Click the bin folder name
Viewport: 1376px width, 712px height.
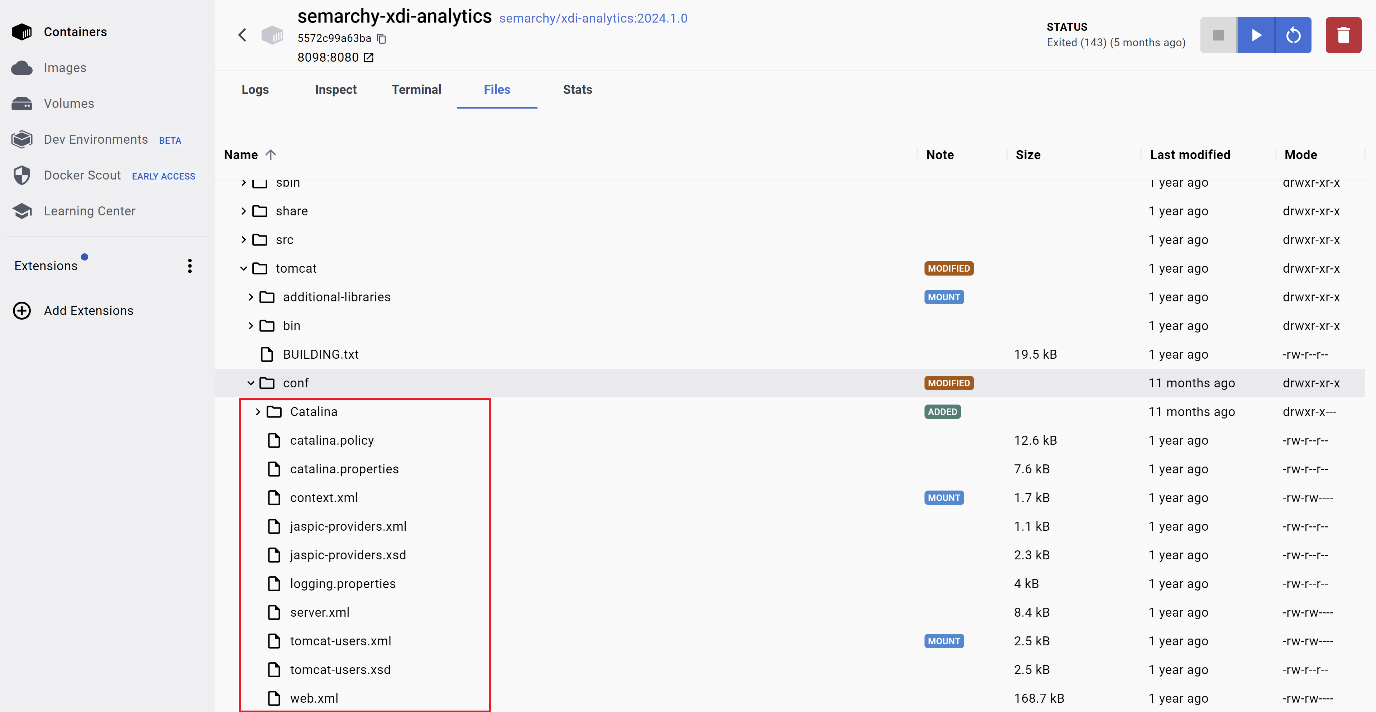(292, 326)
